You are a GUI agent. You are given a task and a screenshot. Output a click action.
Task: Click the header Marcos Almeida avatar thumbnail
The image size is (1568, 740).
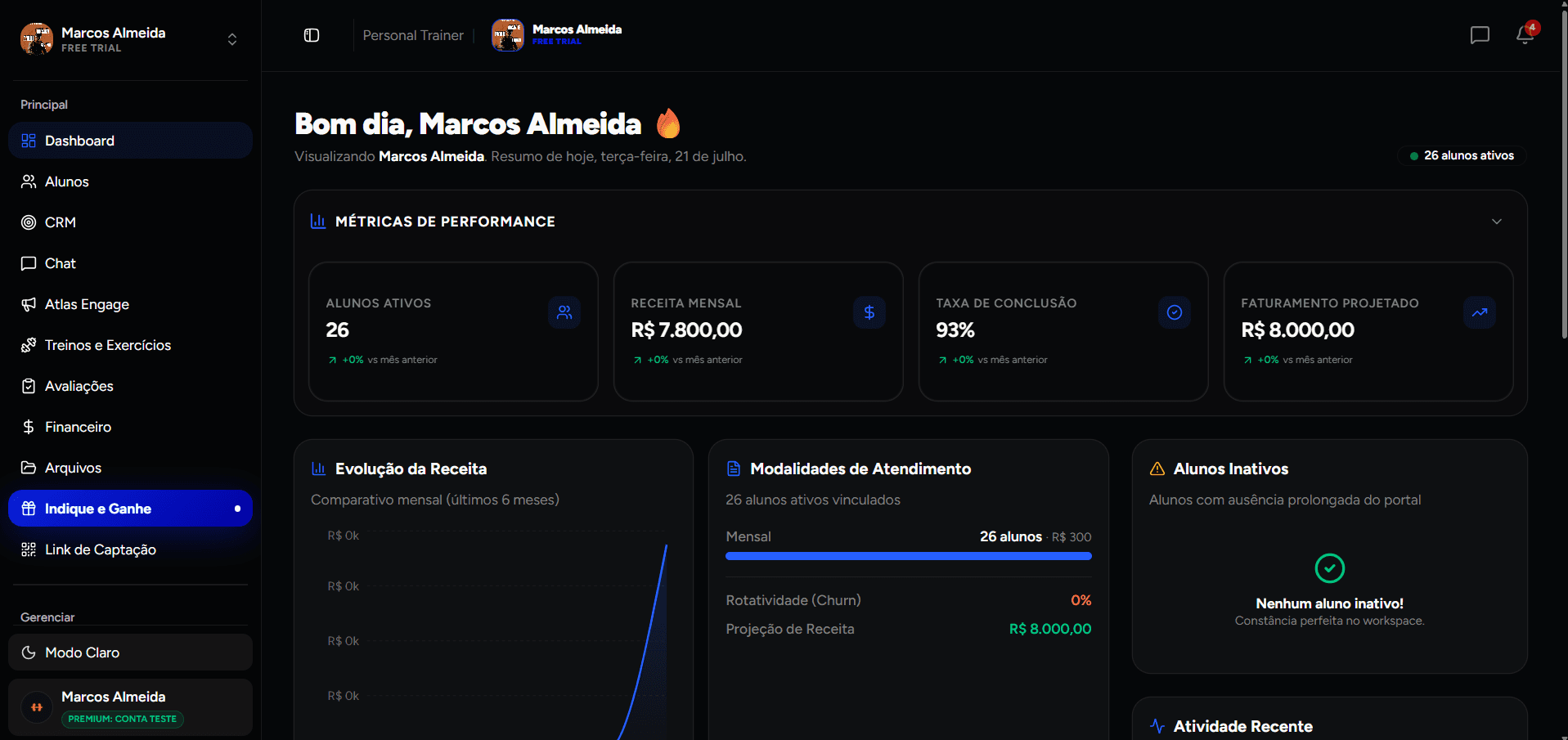[x=508, y=35]
